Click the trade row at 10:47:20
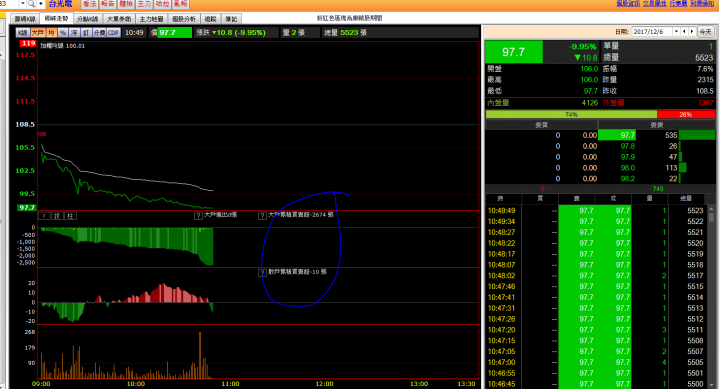Image resolution: width=720 pixels, height=389 pixels. 596,330
